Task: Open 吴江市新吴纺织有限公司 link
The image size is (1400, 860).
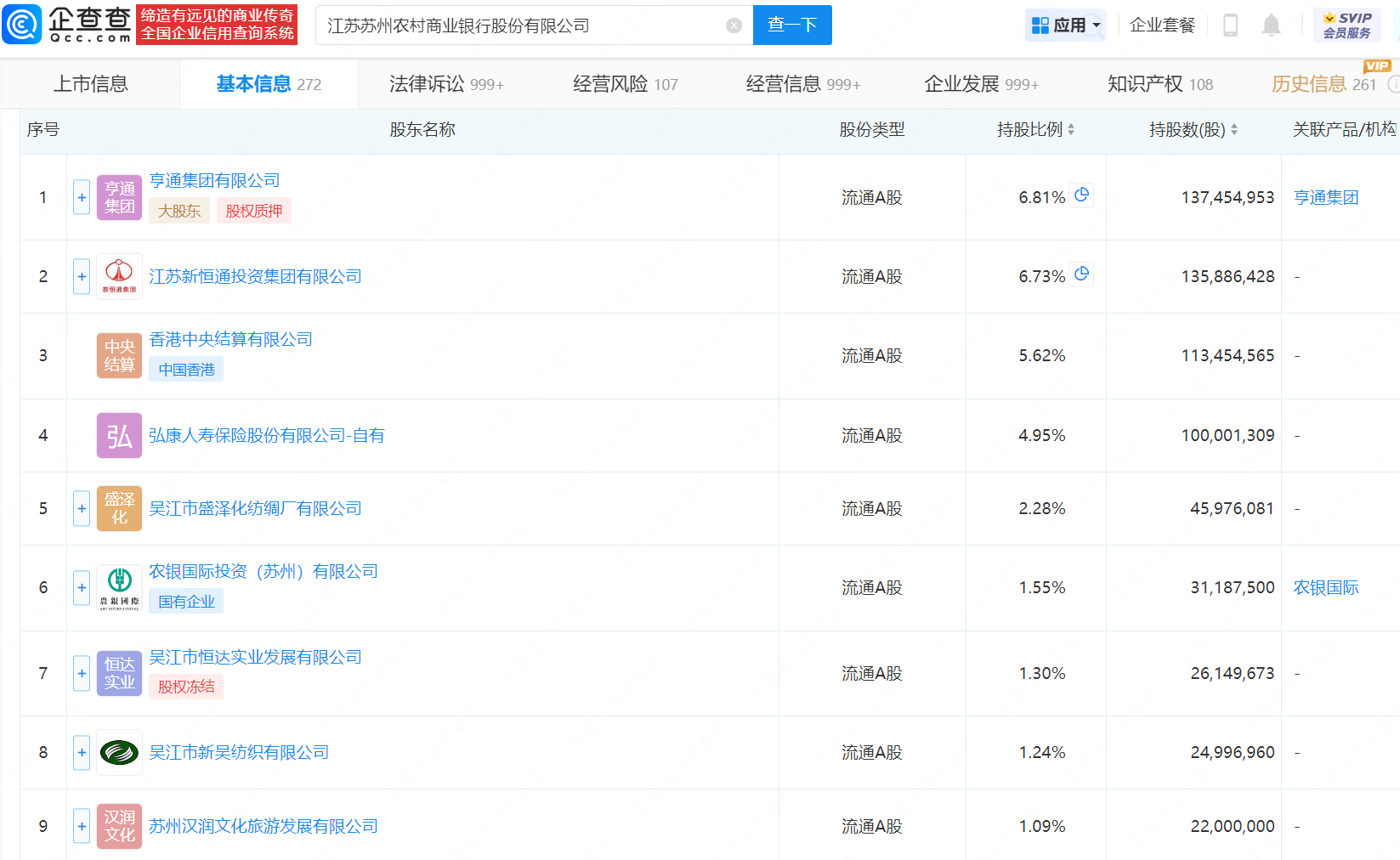Action: click(x=239, y=753)
